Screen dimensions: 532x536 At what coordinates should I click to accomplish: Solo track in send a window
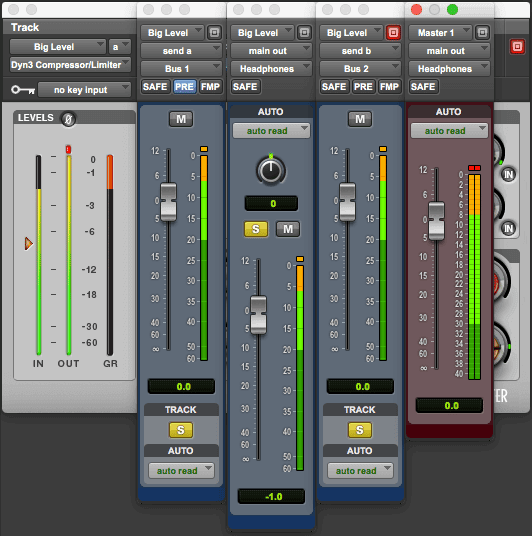(181, 430)
